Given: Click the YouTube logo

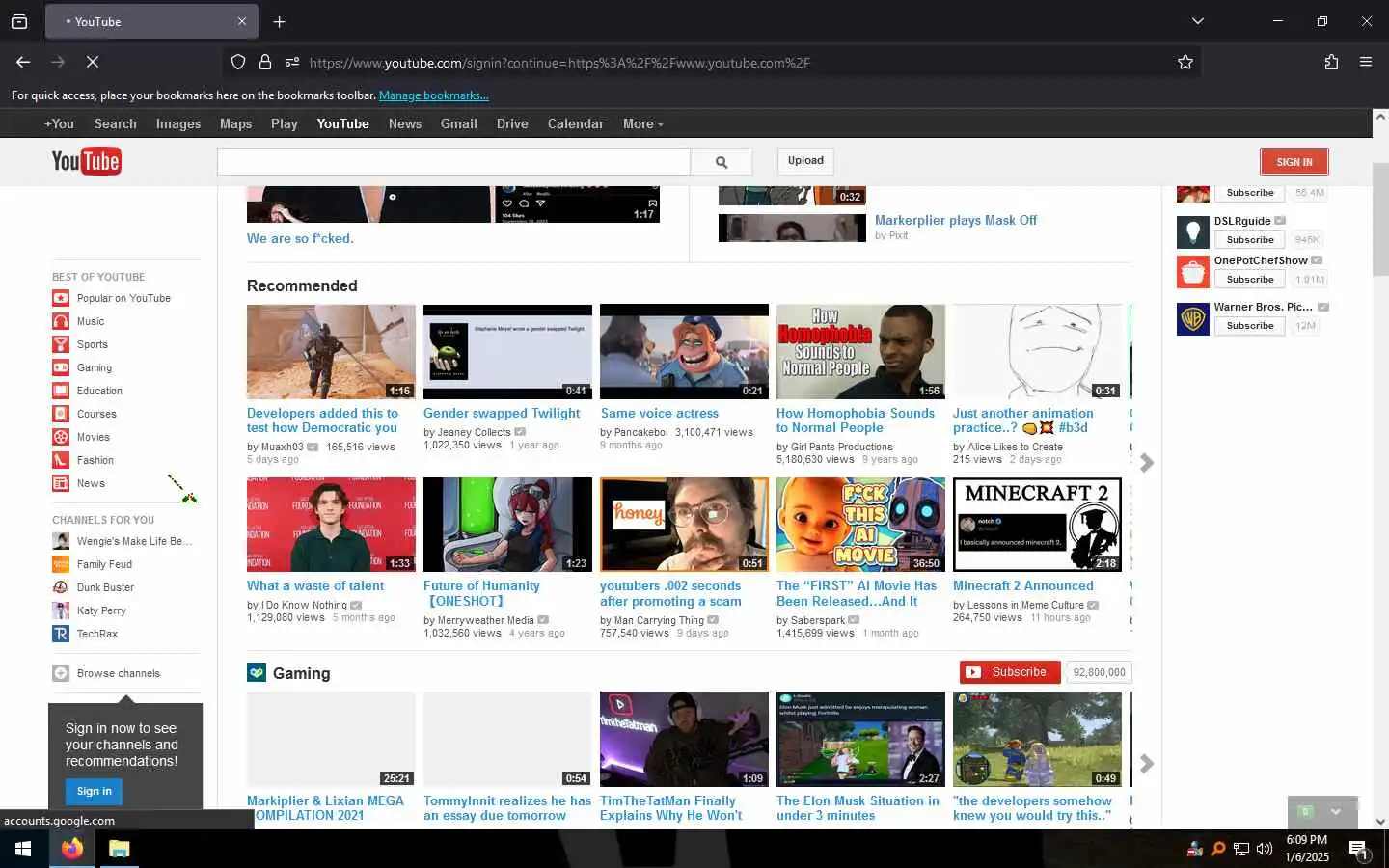Looking at the screenshot, I should coord(86,161).
